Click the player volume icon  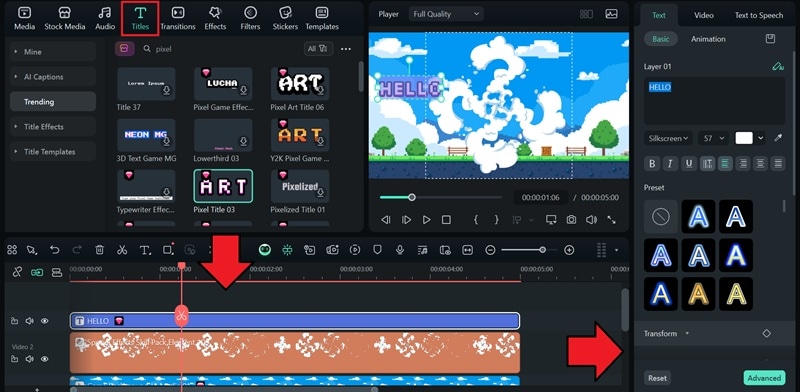[591, 220]
